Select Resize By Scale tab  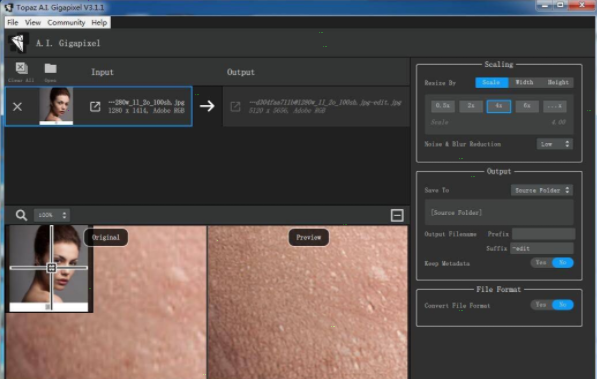492,82
